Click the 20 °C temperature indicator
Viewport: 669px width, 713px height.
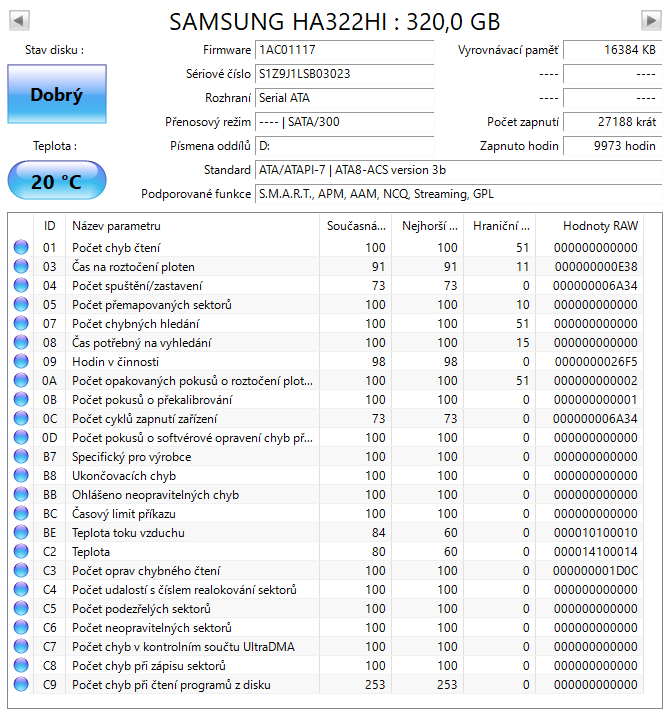pyautogui.click(x=56, y=182)
